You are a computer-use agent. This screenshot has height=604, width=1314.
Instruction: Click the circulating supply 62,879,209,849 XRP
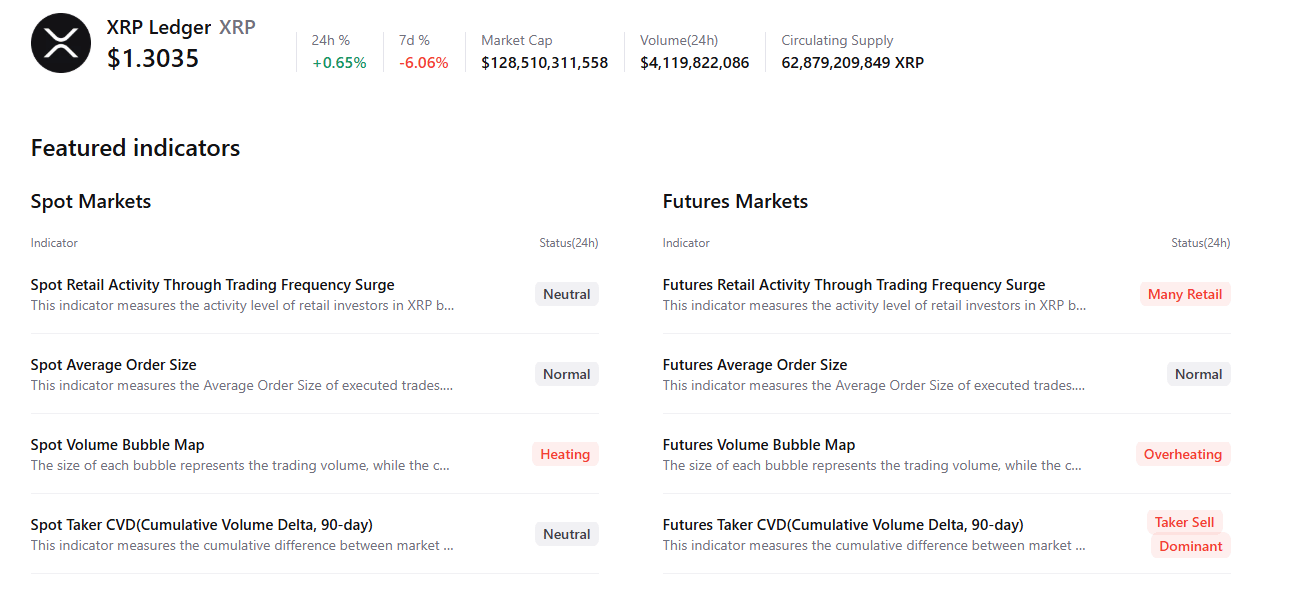pos(852,63)
